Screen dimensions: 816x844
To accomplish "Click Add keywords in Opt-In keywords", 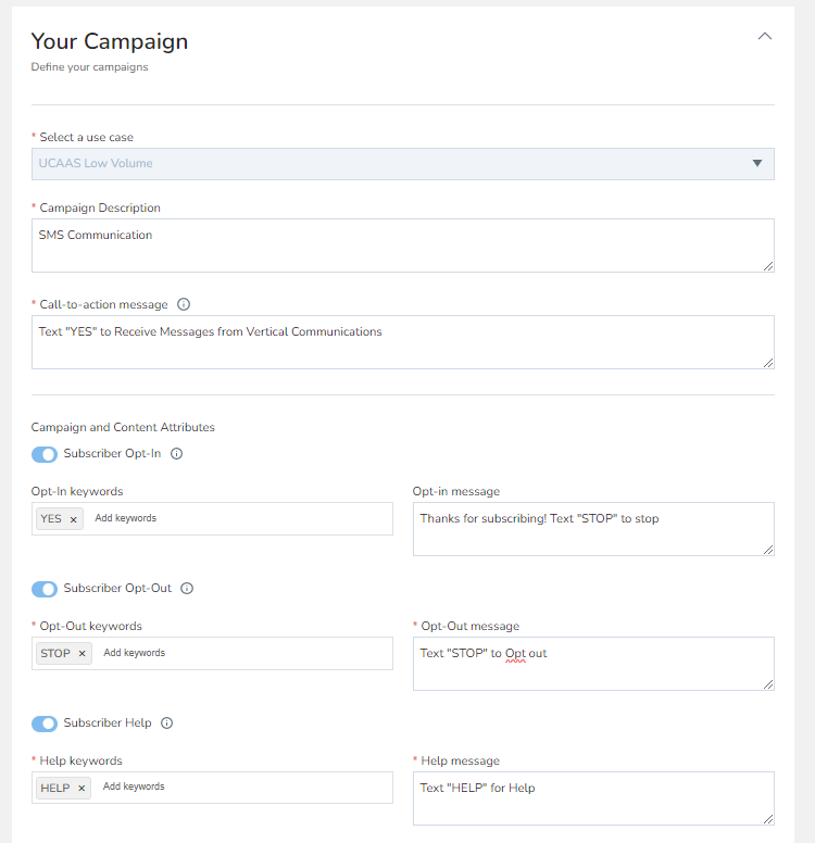I will coord(126,518).
